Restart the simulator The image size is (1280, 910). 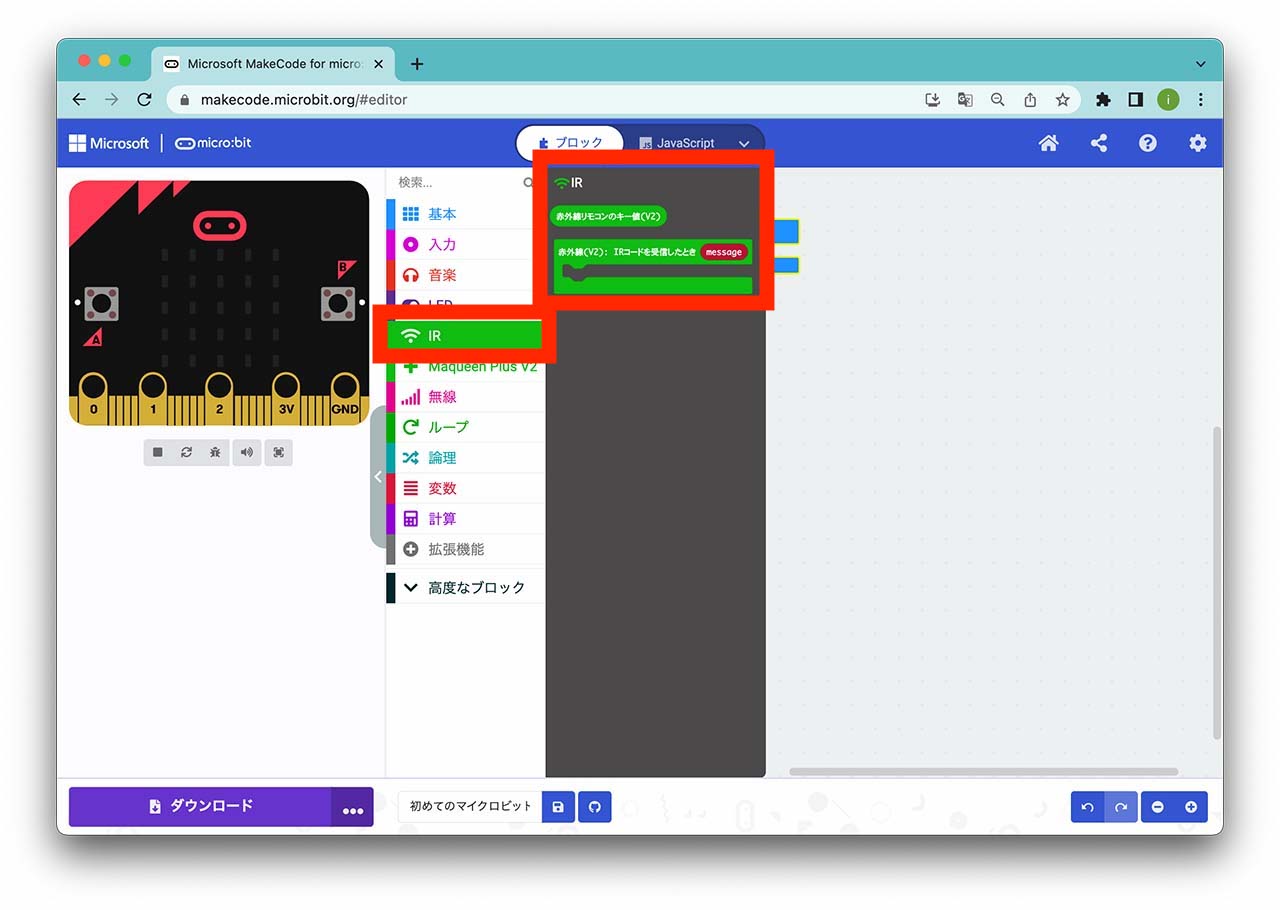tap(186, 452)
